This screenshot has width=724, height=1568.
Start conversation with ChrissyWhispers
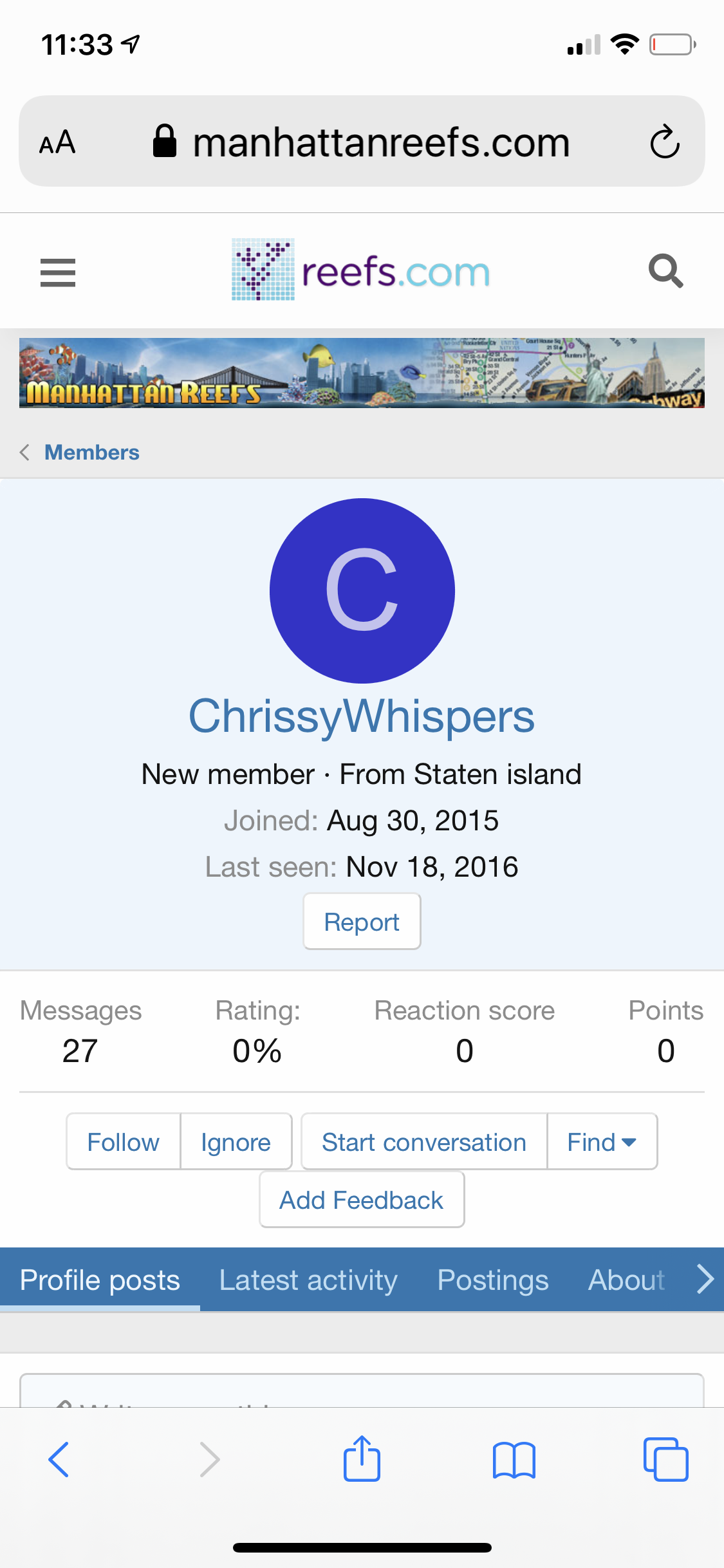pos(424,1142)
